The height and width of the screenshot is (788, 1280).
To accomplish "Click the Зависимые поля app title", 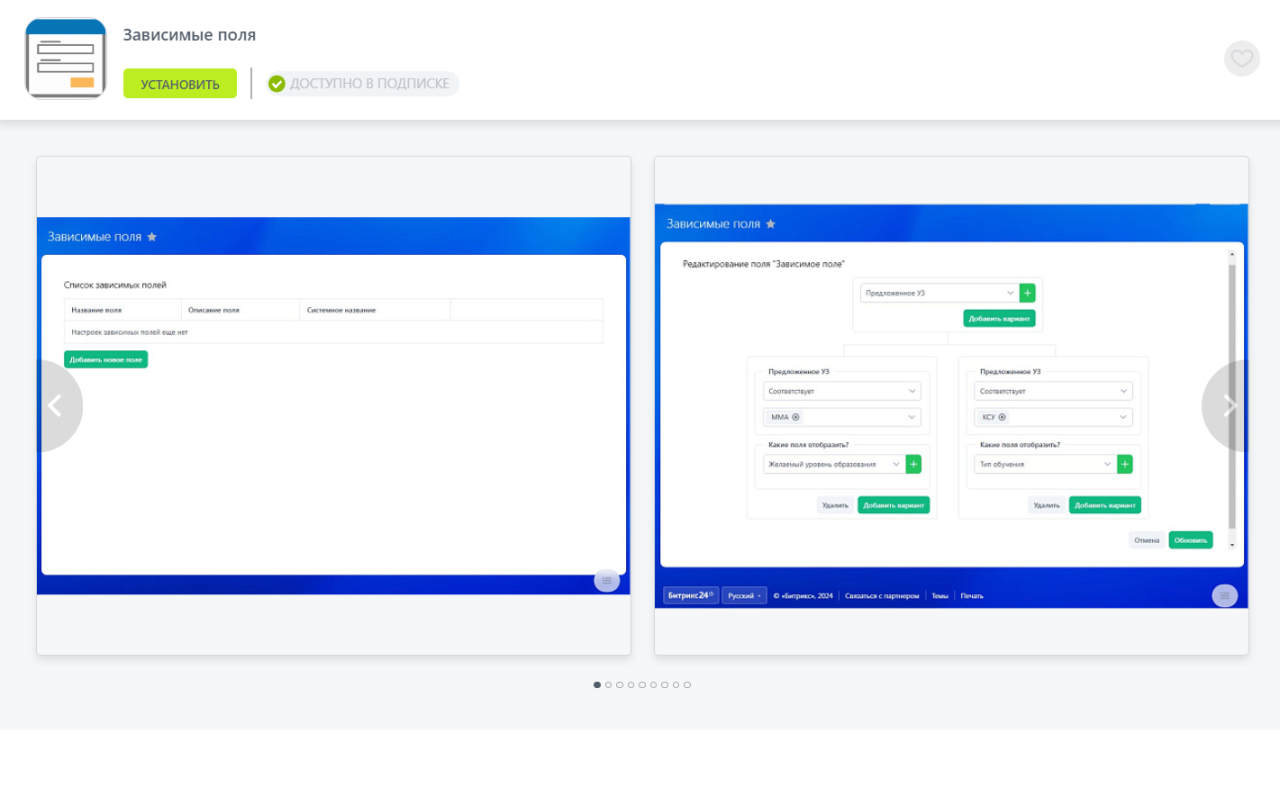I will (x=189, y=35).
